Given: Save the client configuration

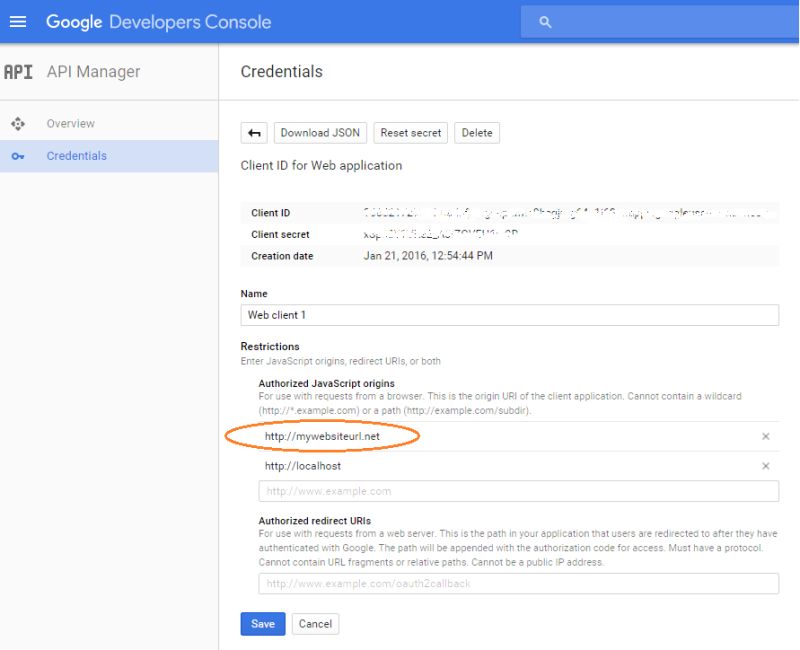Looking at the screenshot, I should click(262, 623).
